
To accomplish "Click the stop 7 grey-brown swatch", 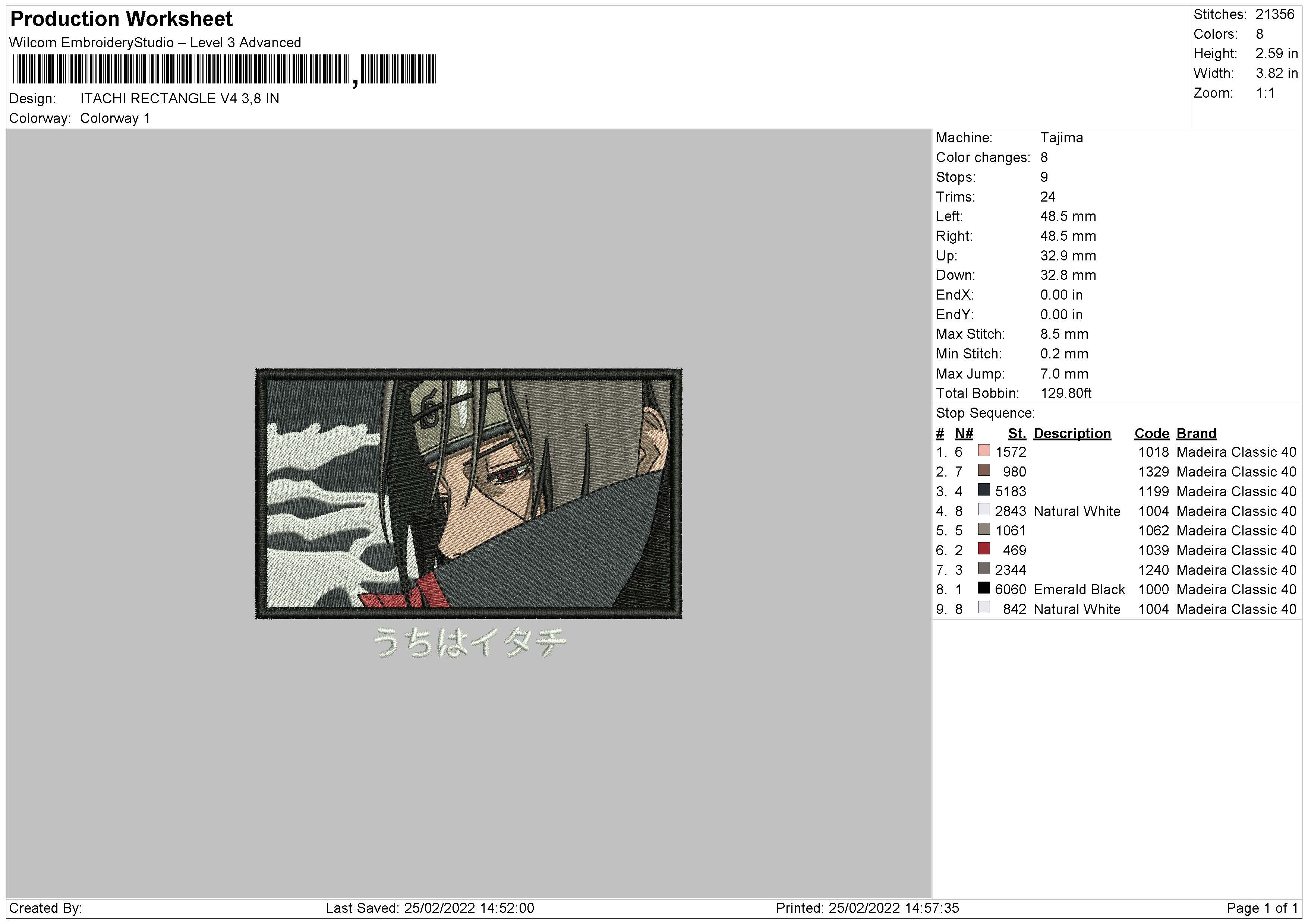I will (x=984, y=569).
